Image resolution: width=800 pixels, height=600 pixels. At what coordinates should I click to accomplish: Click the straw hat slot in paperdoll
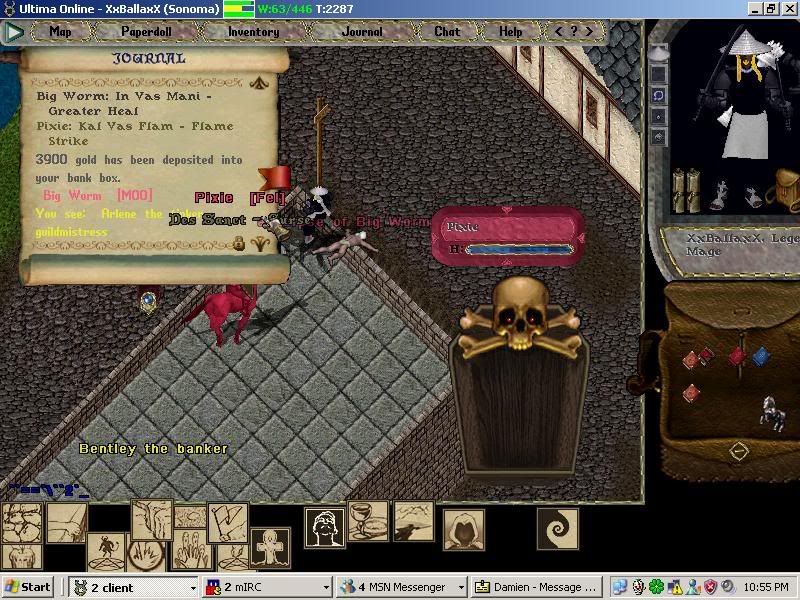click(x=659, y=53)
